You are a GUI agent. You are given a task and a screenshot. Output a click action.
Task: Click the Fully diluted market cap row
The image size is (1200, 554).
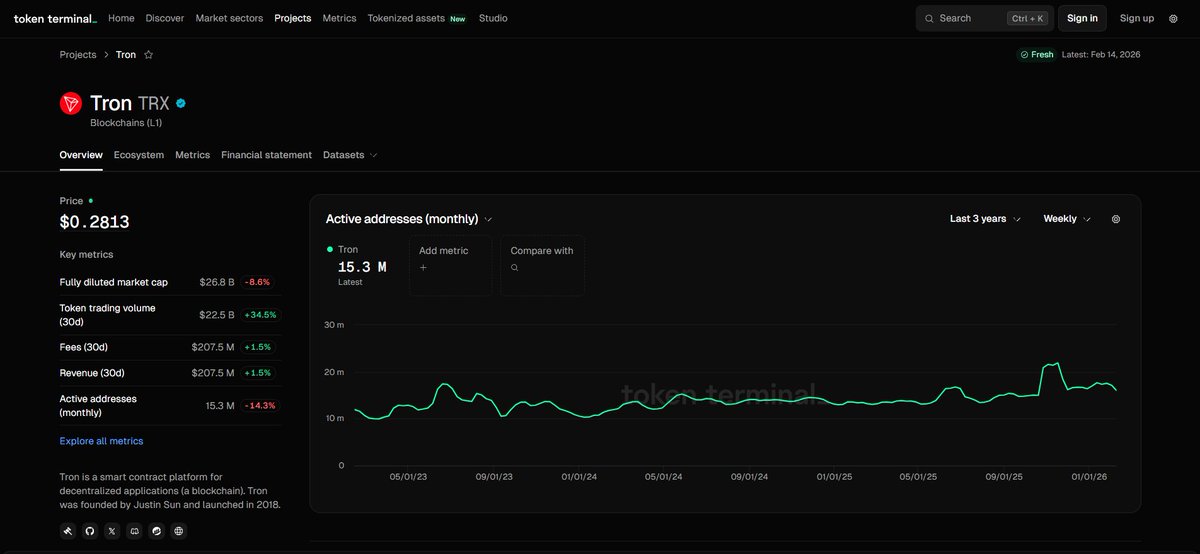click(x=170, y=282)
